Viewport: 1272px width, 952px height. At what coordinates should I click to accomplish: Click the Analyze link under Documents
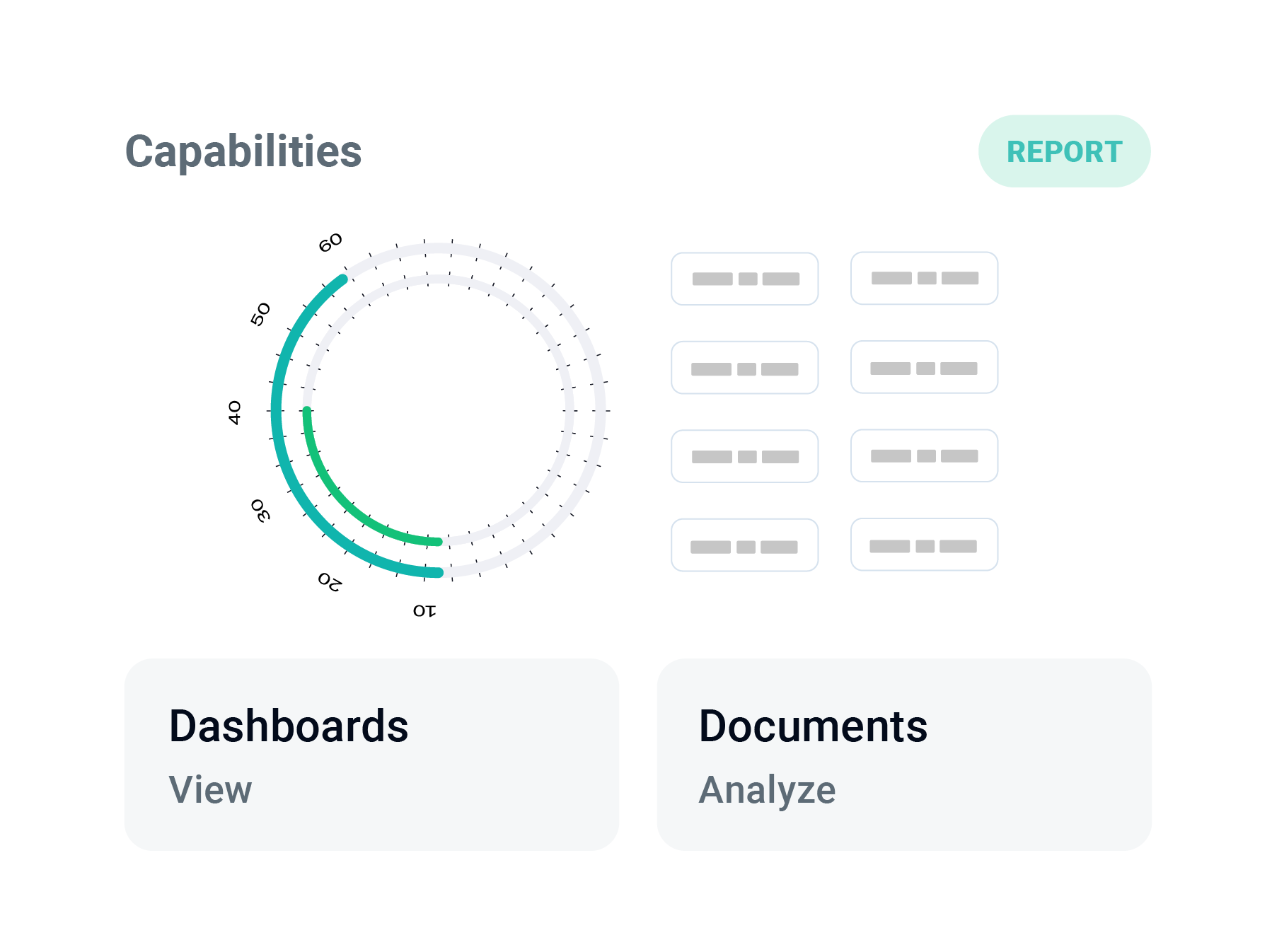point(767,791)
